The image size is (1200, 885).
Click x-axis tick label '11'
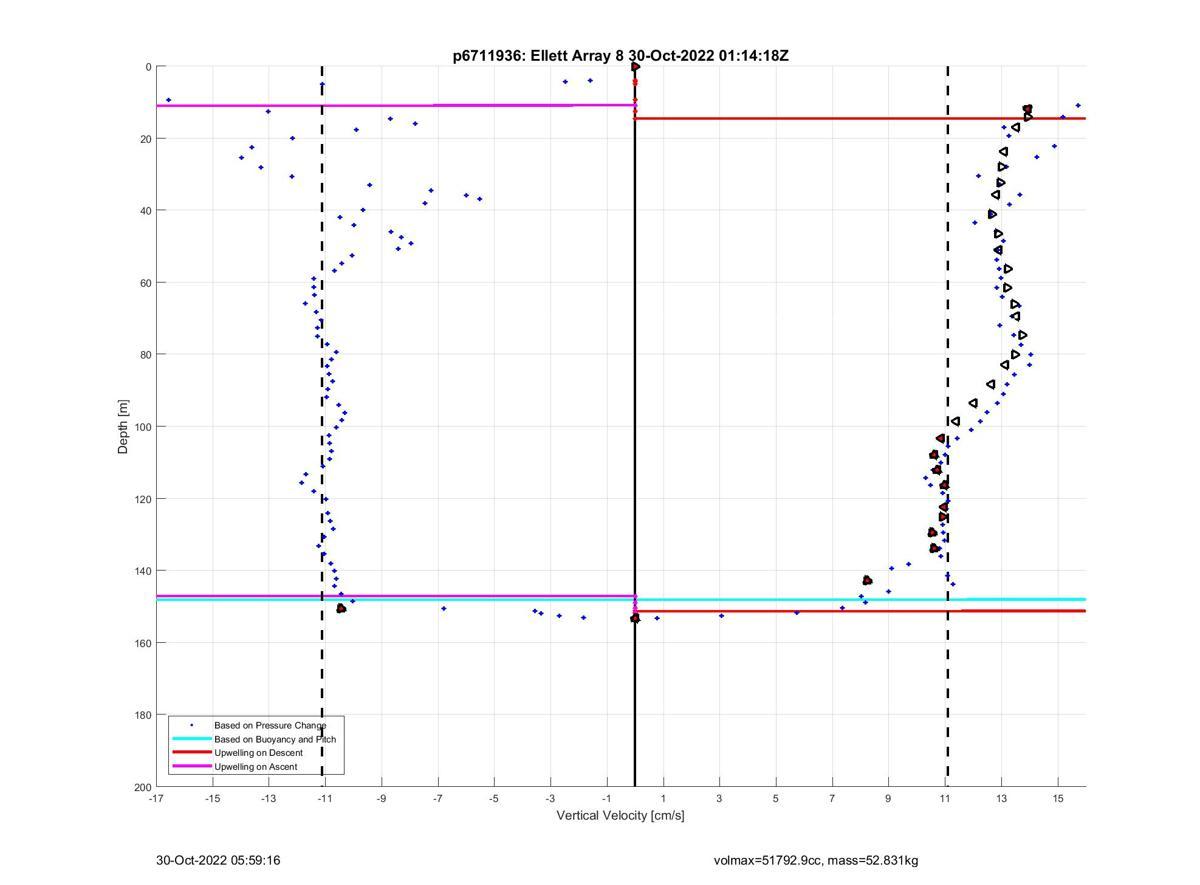pos(945,798)
